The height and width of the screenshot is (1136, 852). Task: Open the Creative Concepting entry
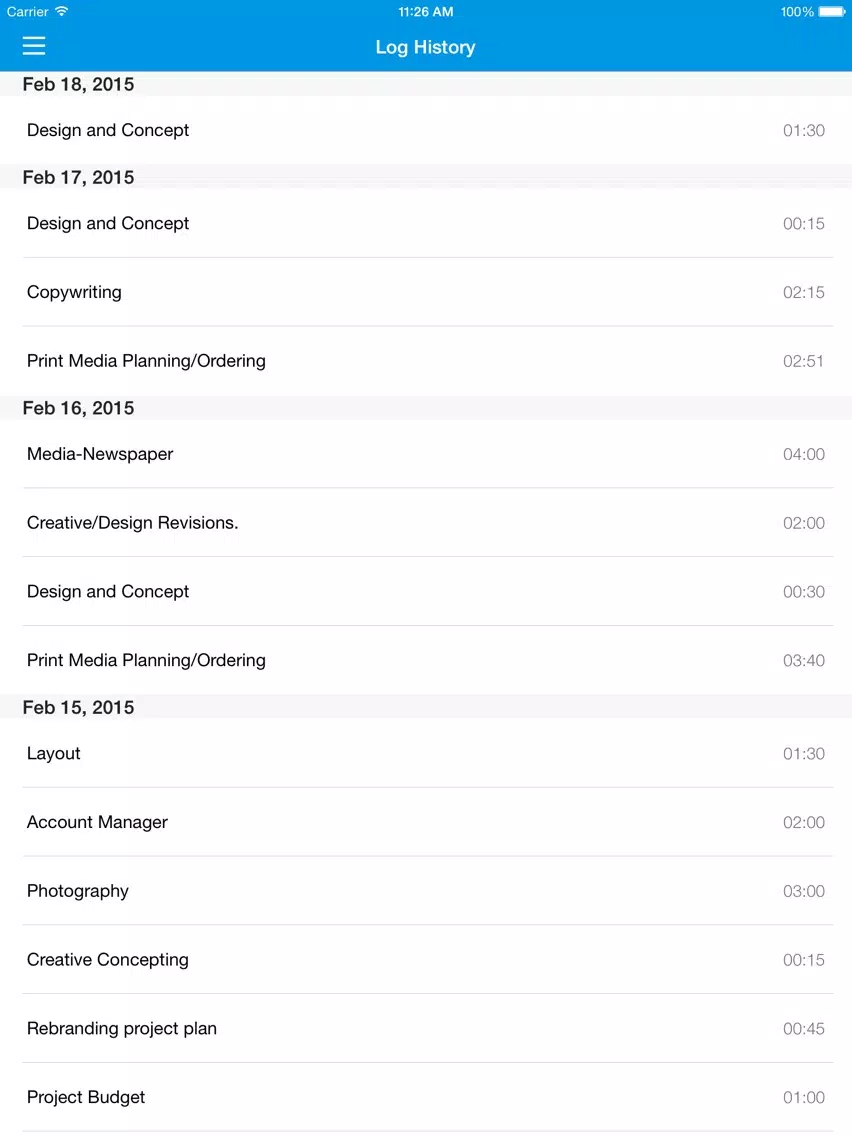[426, 960]
